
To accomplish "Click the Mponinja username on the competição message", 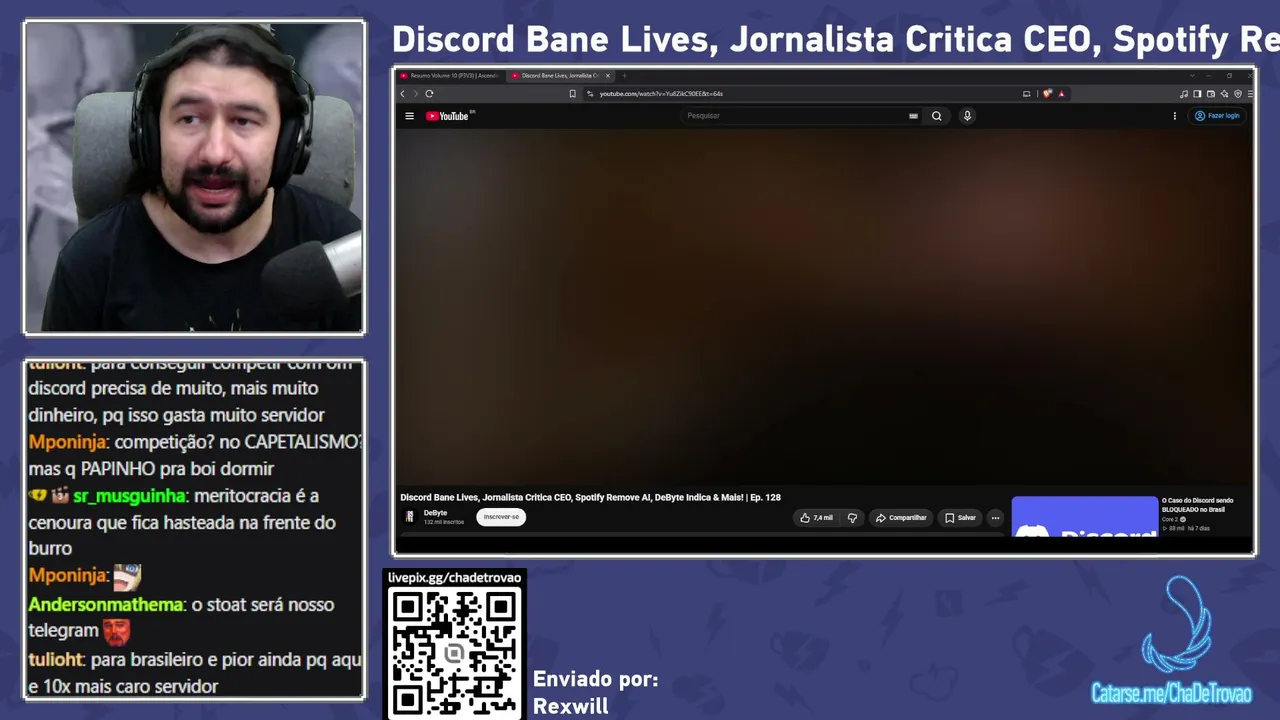I will coord(68,442).
